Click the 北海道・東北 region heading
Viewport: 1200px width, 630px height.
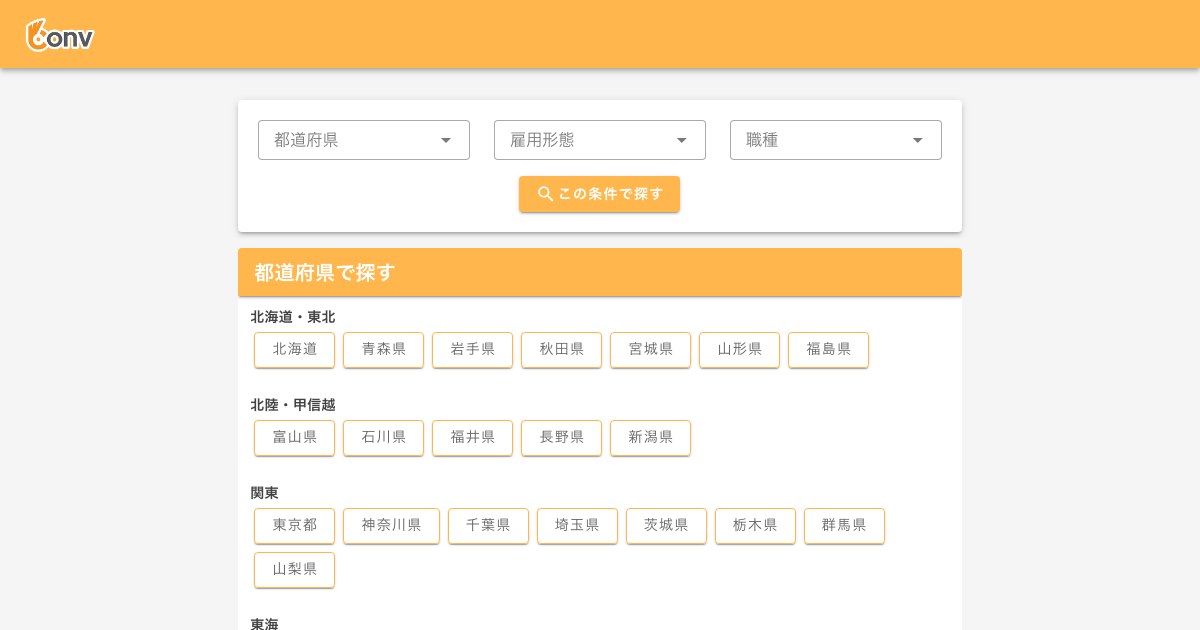pyautogui.click(x=293, y=317)
